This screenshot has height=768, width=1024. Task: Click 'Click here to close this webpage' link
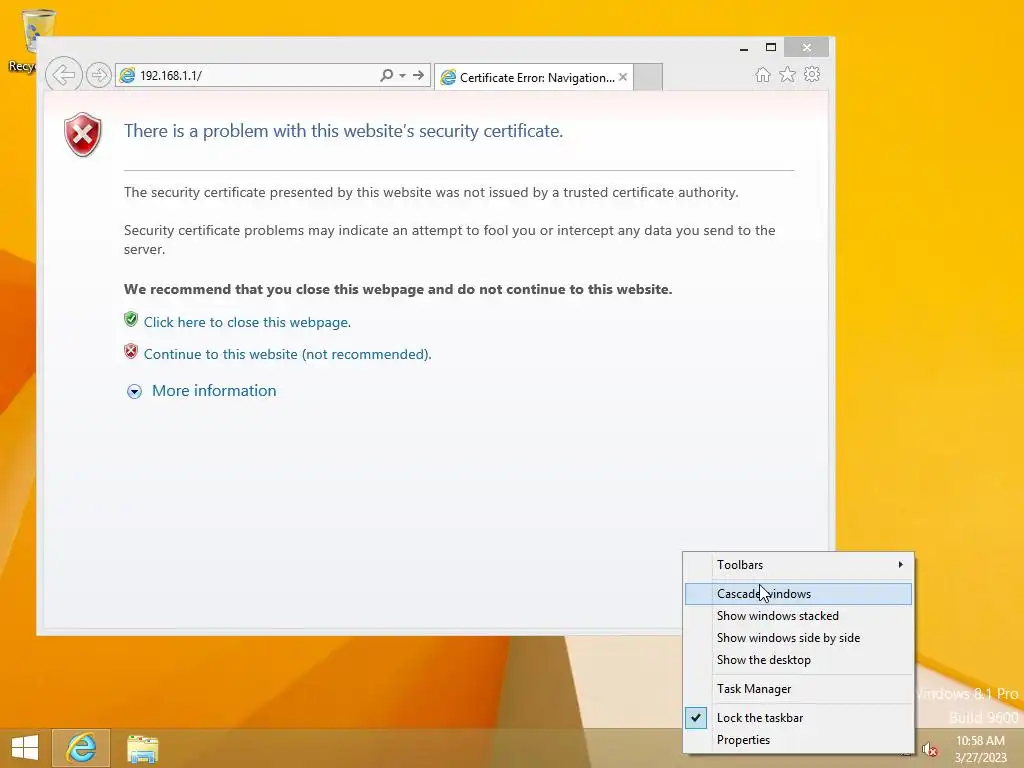[x=248, y=322]
